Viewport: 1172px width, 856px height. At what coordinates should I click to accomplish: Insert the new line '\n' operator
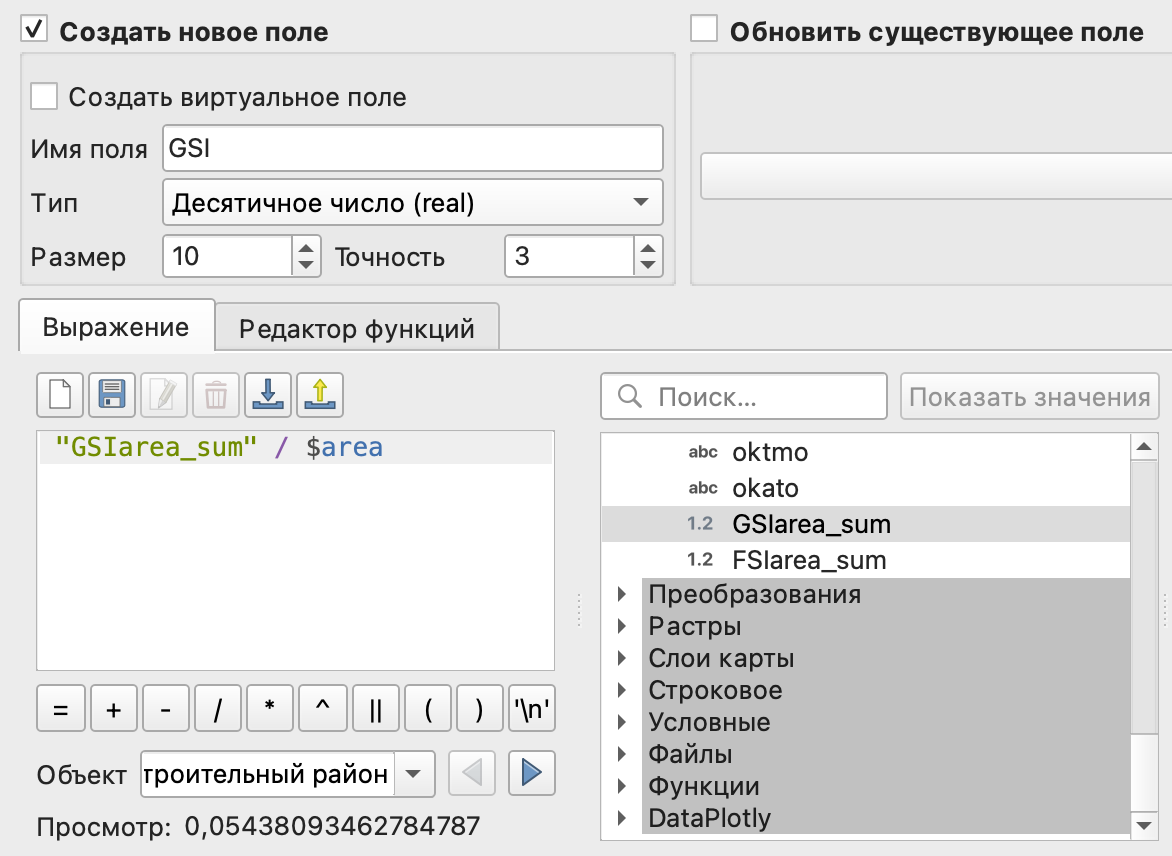point(531,710)
